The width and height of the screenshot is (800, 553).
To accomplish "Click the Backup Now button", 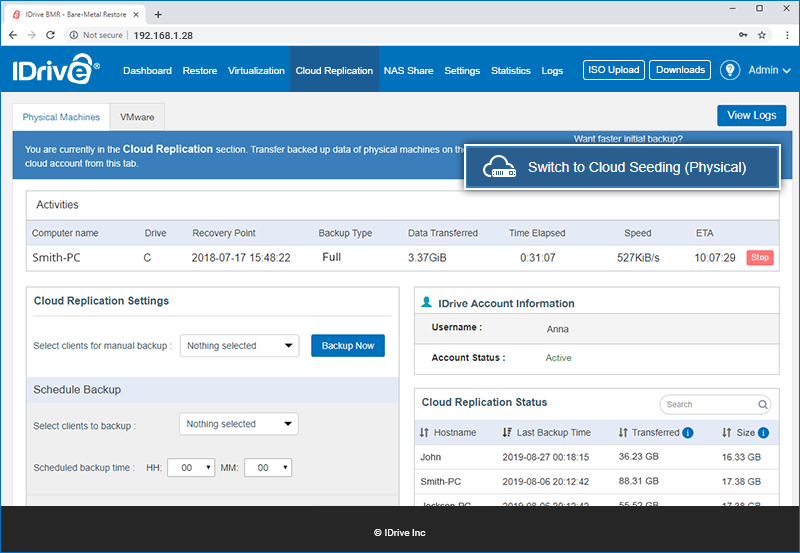I will tap(348, 345).
